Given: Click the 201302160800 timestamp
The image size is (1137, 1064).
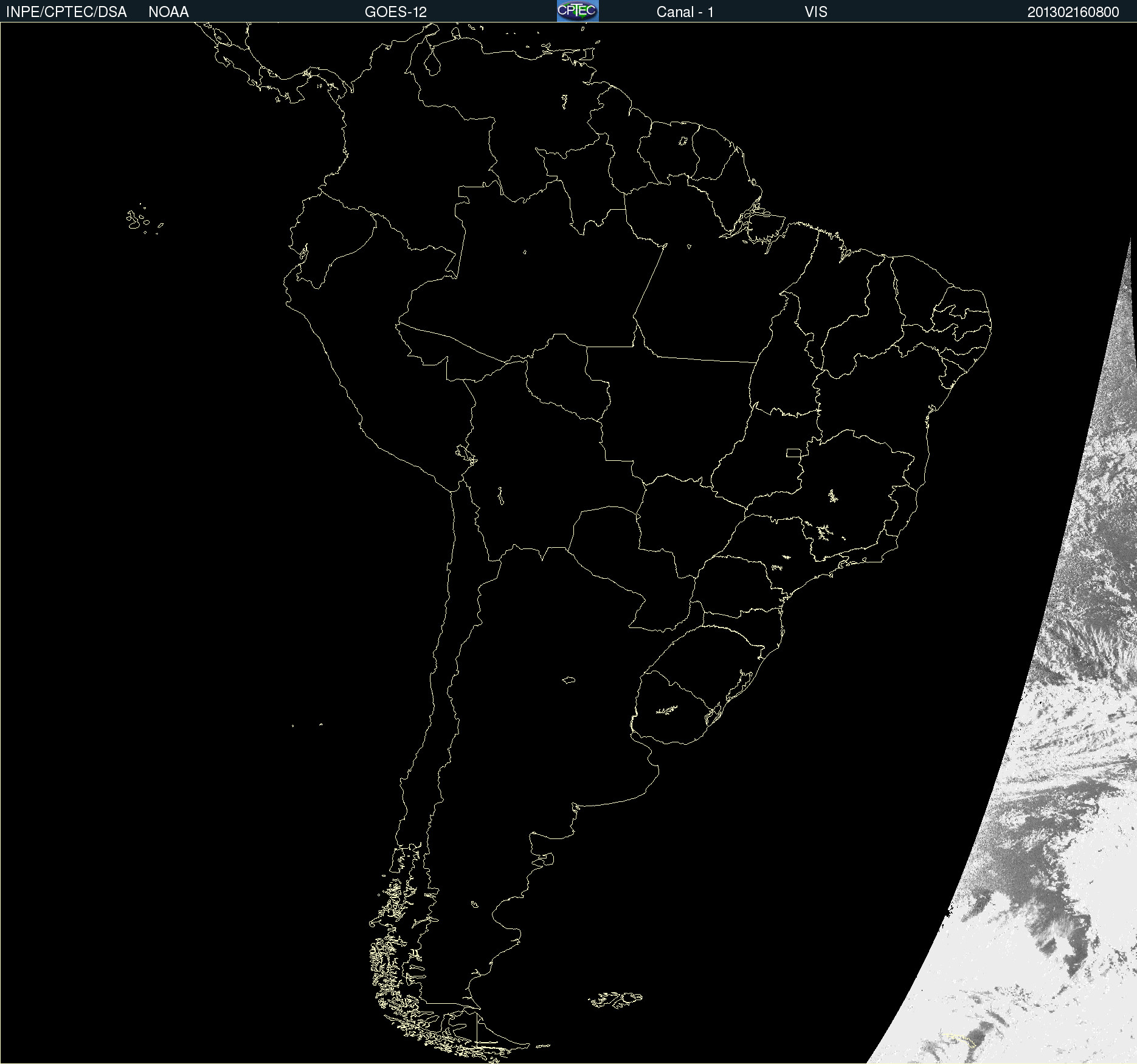Looking at the screenshot, I should coord(1073,12).
